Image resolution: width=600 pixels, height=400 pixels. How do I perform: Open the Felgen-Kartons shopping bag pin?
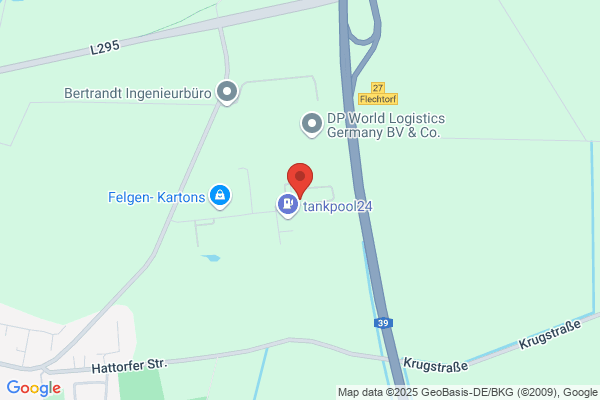[220, 196]
